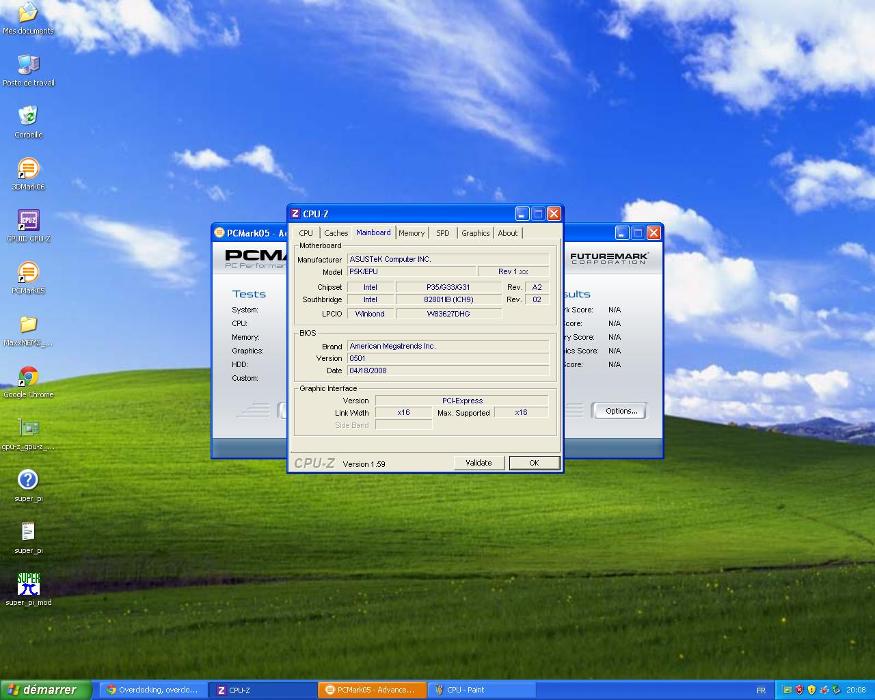Click the Link Width x16 field
Screen dimensions: 875x700
tap(403, 413)
